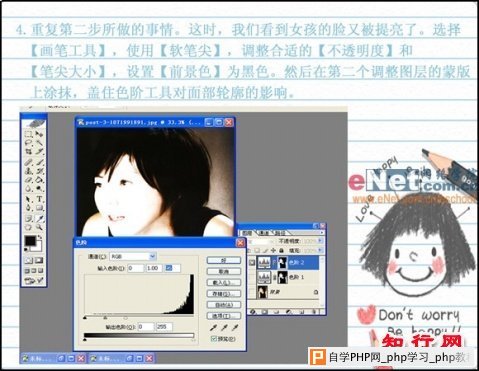Click the OK (好) button in Levels
The width and height of the screenshot is (479, 371).
click(x=224, y=260)
